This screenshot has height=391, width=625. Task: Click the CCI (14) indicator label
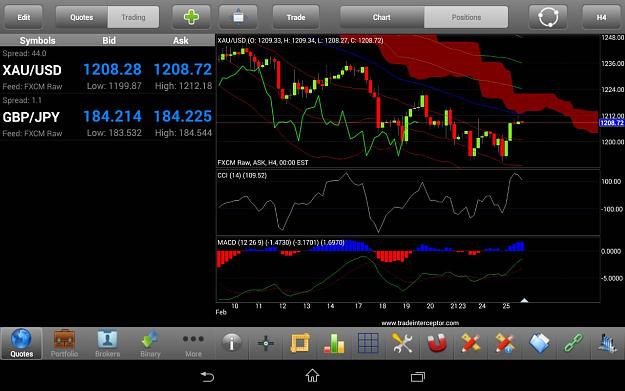point(242,175)
